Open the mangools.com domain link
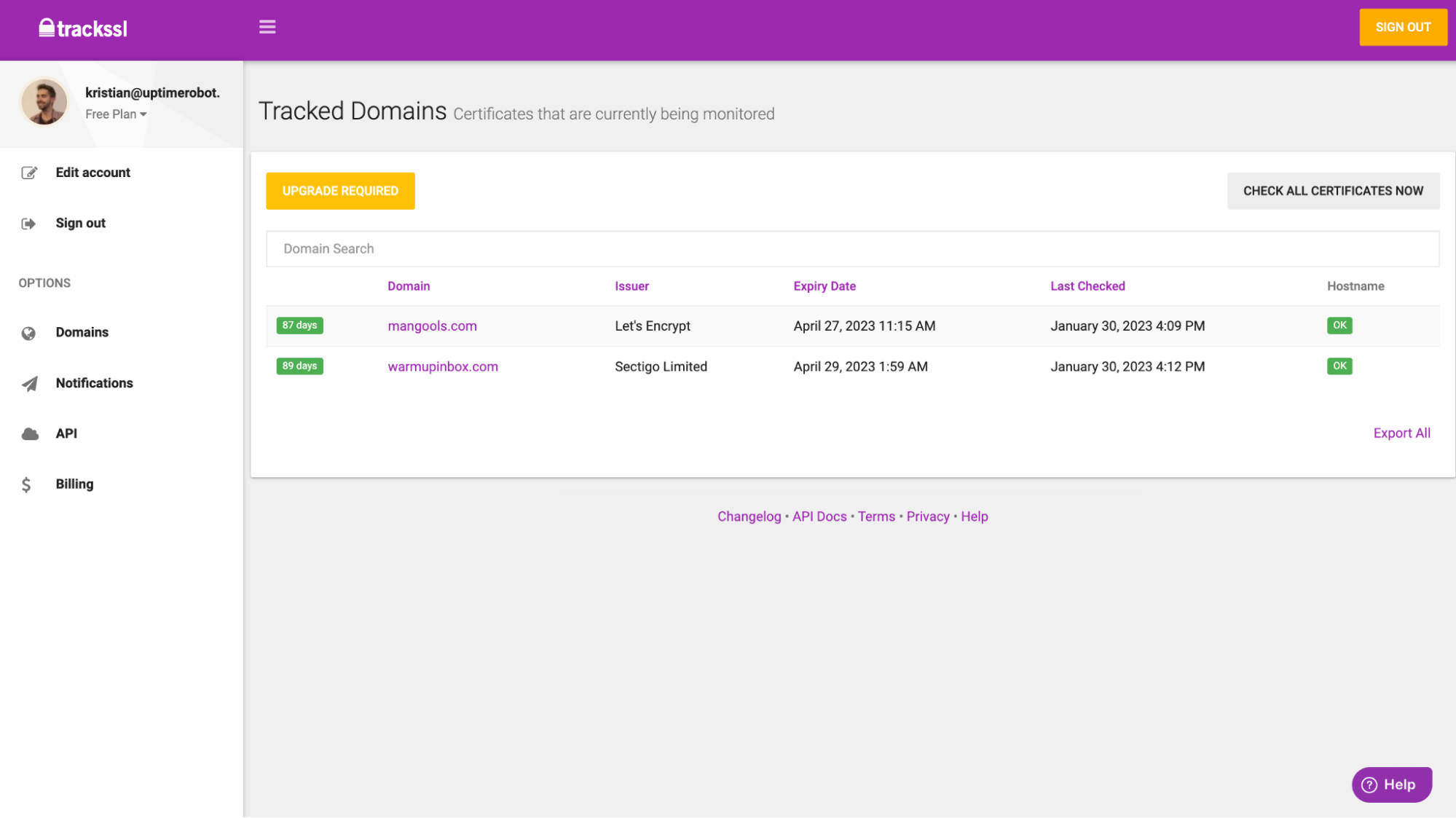1456x818 pixels. click(x=432, y=326)
